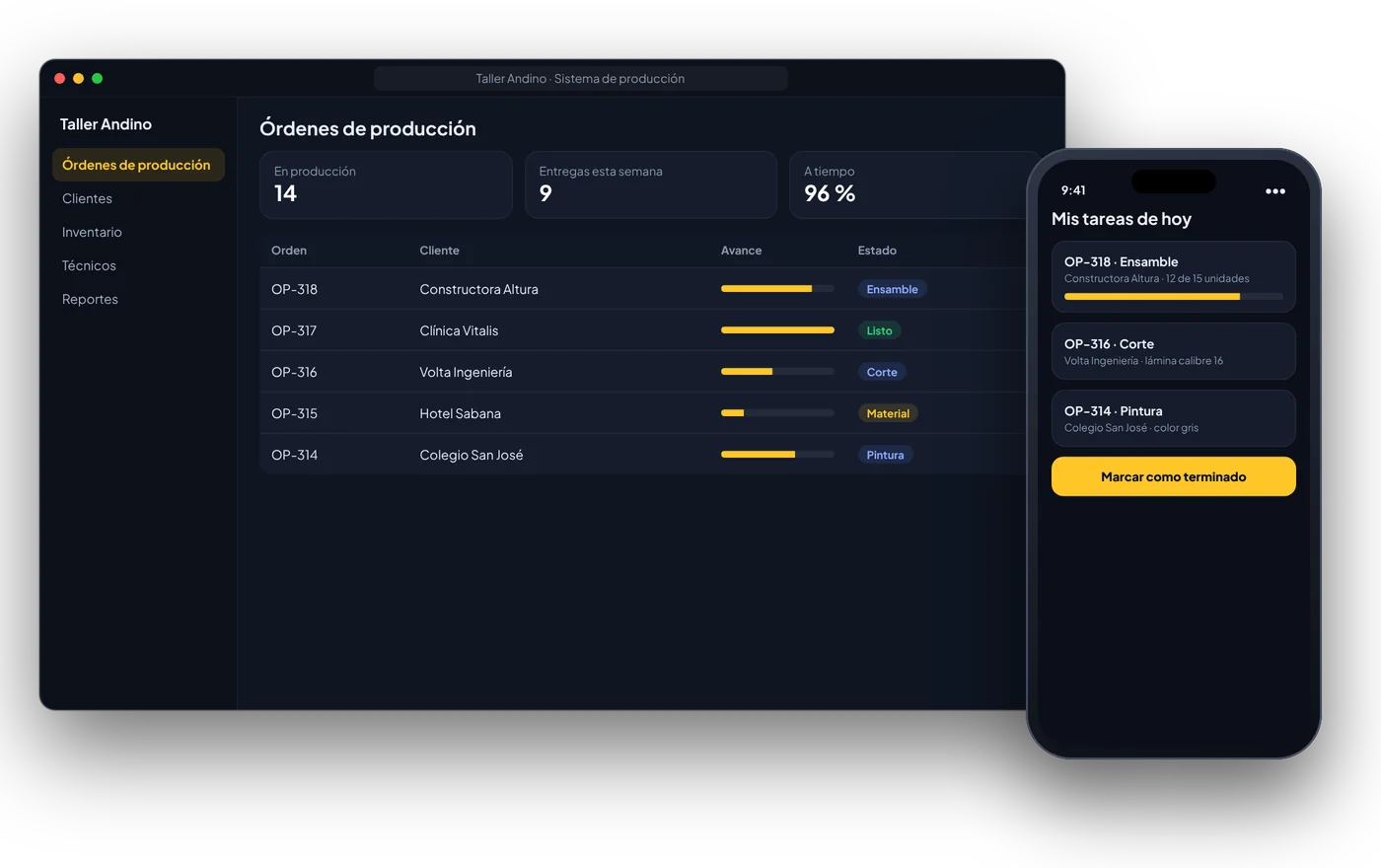This screenshot has height=868, width=1381.
Task: Select Órdenes de producción in the sidebar
Action: tap(138, 165)
